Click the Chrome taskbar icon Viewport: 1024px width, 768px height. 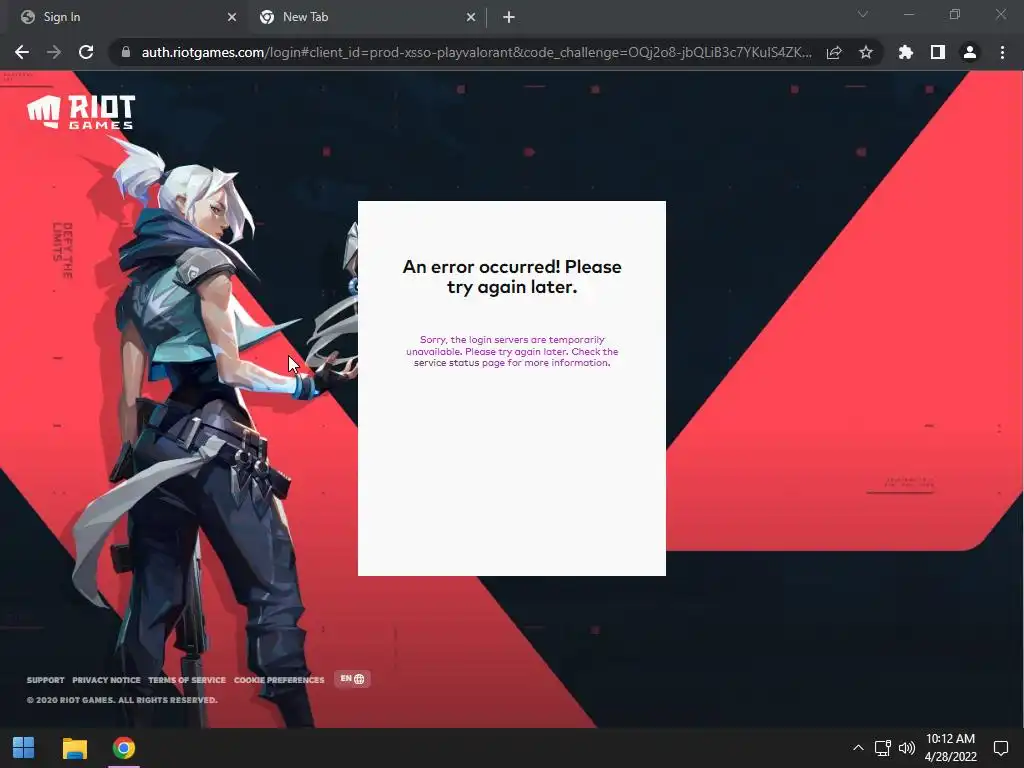(x=123, y=748)
